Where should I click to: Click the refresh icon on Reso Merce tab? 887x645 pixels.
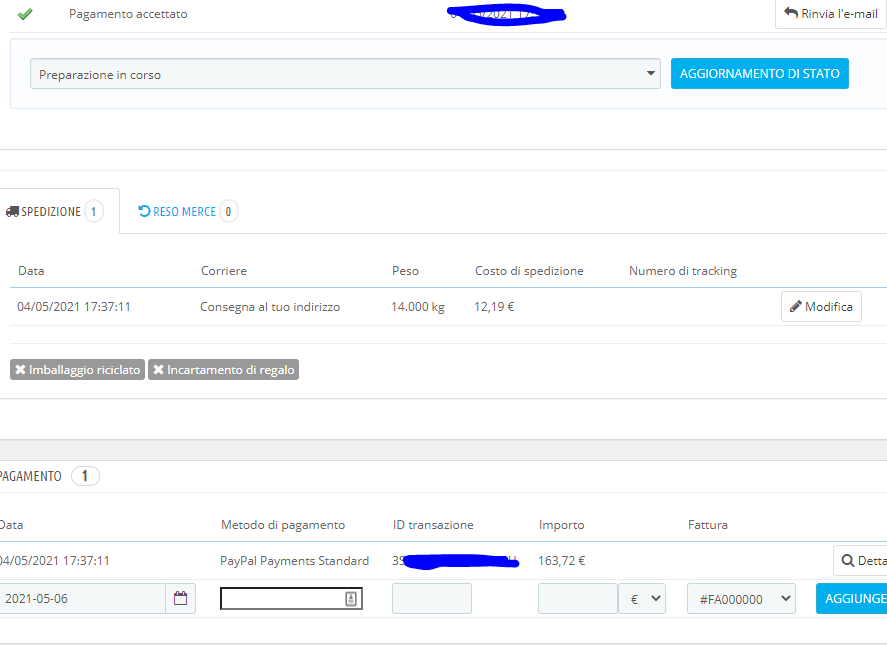click(144, 211)
